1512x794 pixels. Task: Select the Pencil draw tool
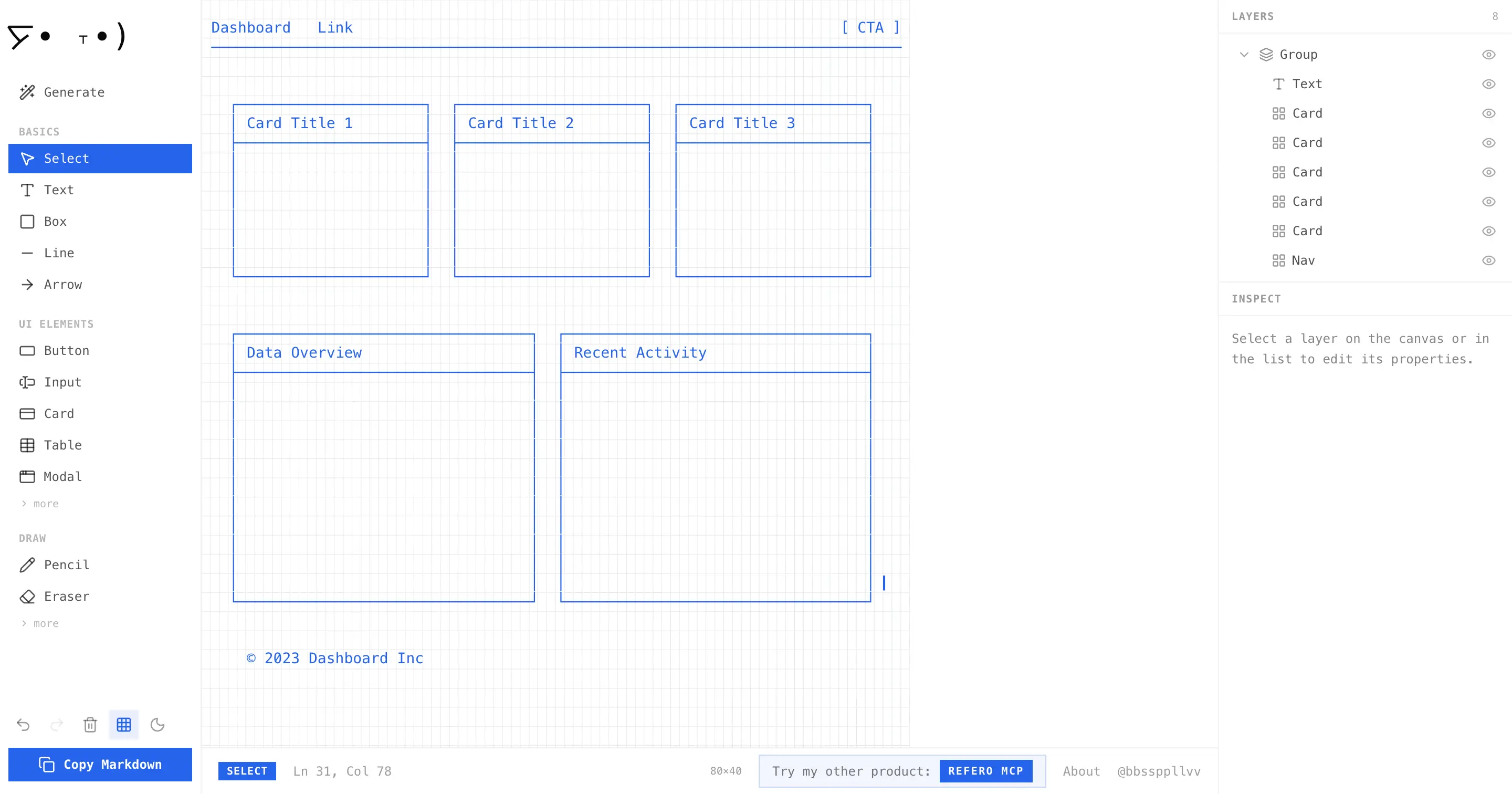tap(100, 565)
